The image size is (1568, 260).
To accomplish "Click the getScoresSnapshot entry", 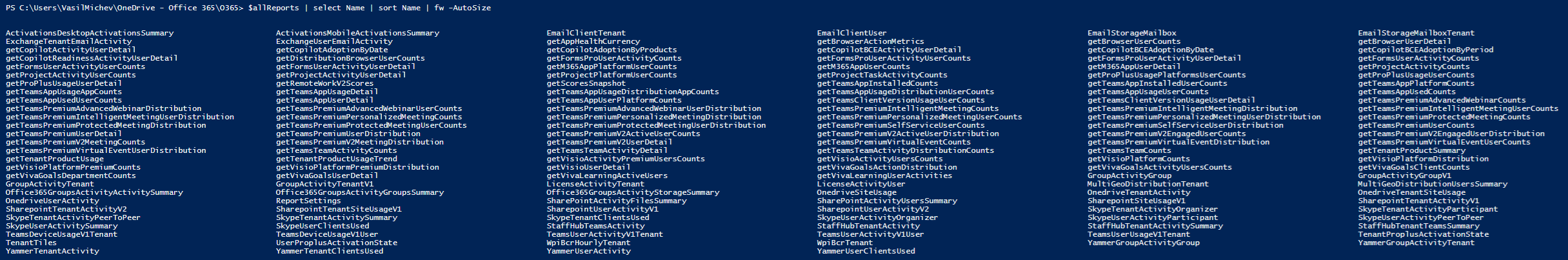I will (x=586, y=83).
